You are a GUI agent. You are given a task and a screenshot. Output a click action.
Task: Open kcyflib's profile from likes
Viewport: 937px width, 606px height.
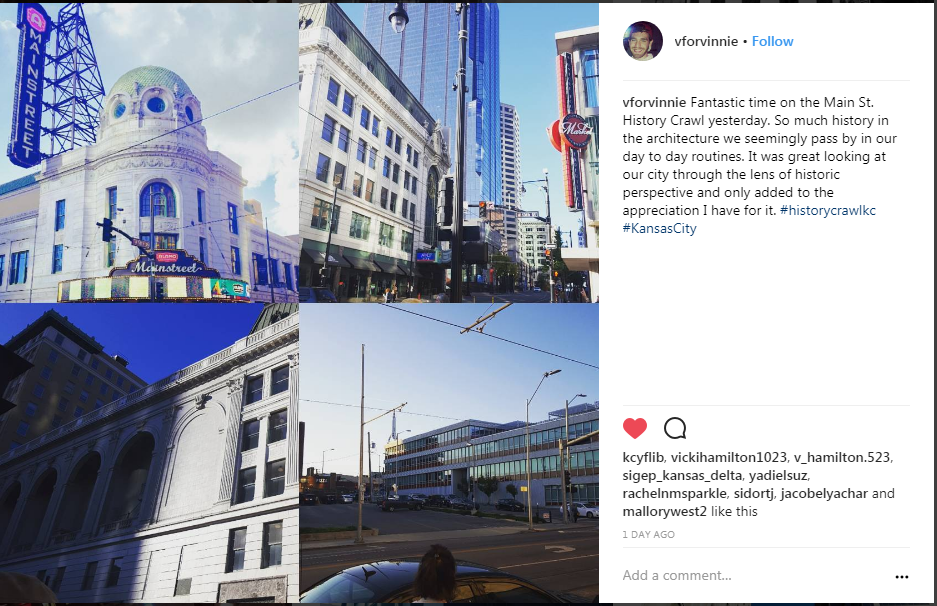643,458
